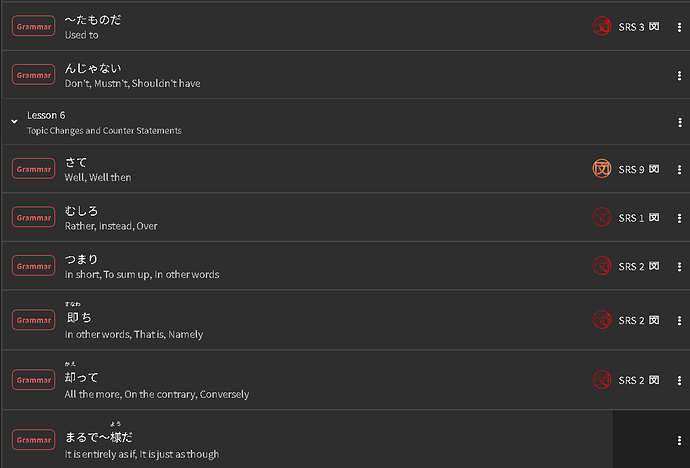The width and height of the screenshot is (690, 468).
Task: Collapse Lesson 6 with its chevron arrow
Action: (x=15, y=121)
